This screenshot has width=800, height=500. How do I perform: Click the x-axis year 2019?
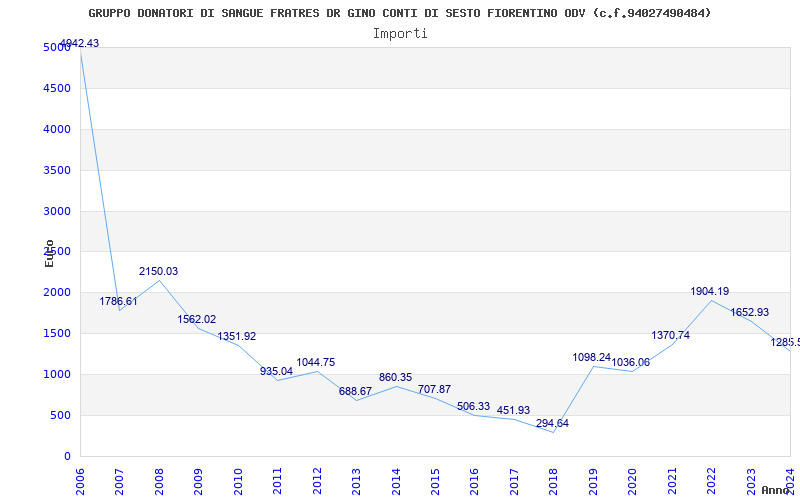click(593, 481)
